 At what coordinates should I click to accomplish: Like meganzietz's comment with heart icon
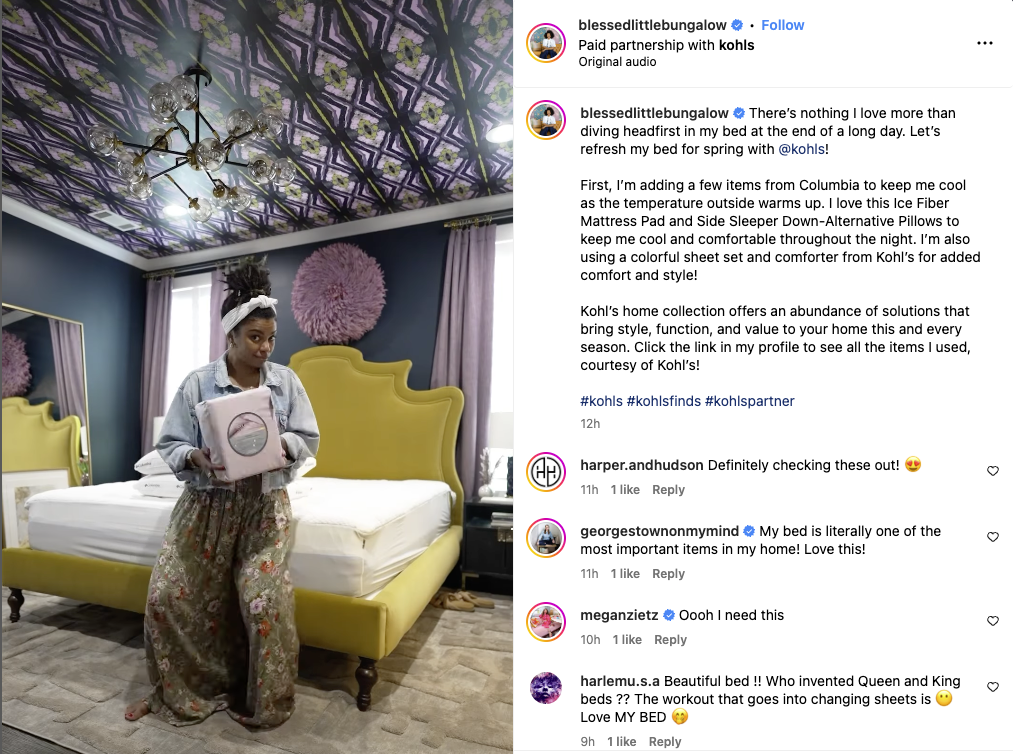pos(993,621)
